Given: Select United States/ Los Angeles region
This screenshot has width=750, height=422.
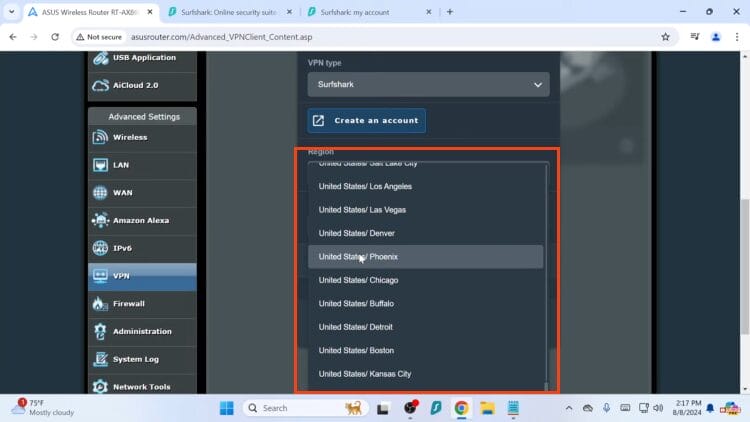Looking at the screenshot, I should pyautogui.click(x=425, y=186).
